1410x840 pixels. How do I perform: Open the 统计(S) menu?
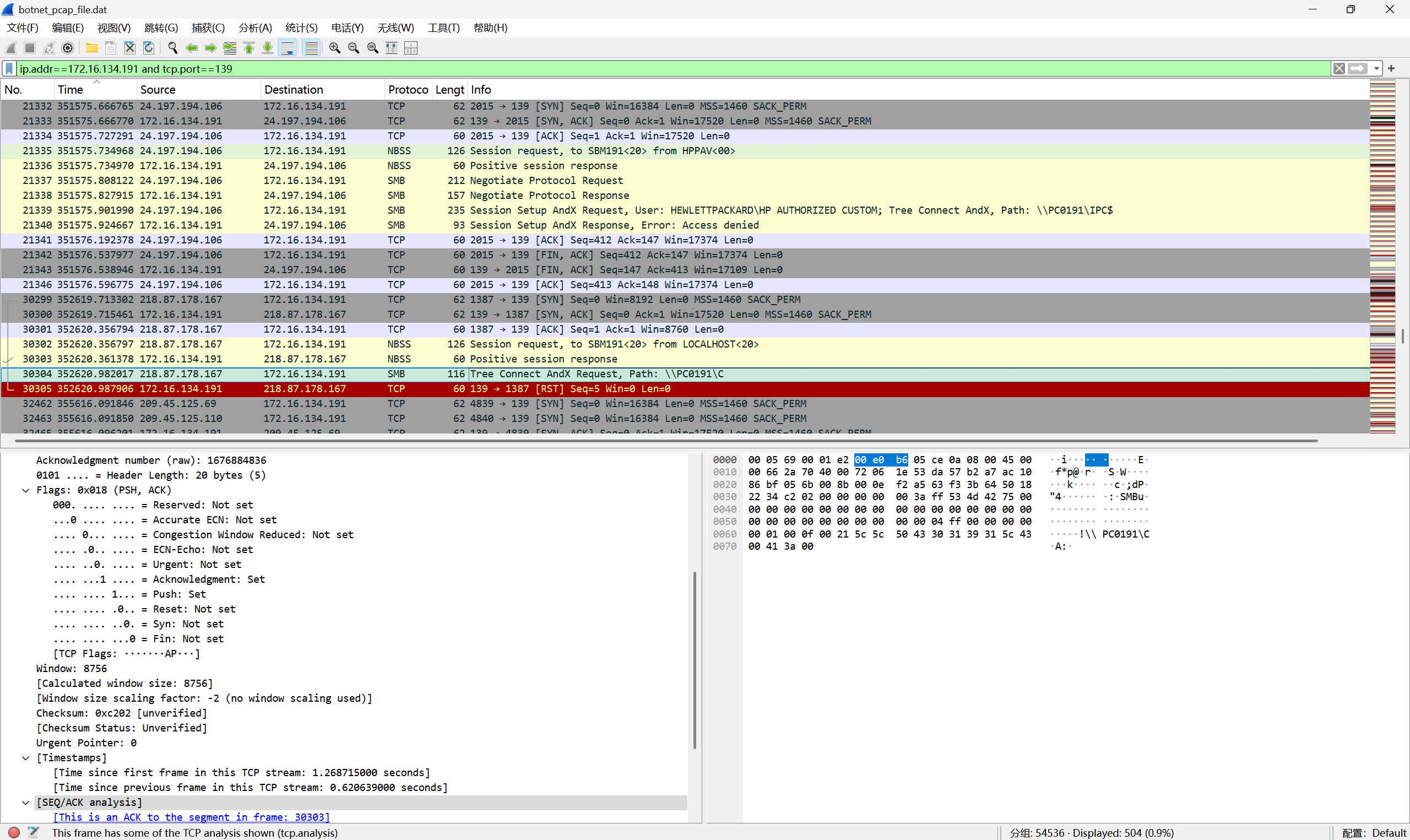pos(301,28)
